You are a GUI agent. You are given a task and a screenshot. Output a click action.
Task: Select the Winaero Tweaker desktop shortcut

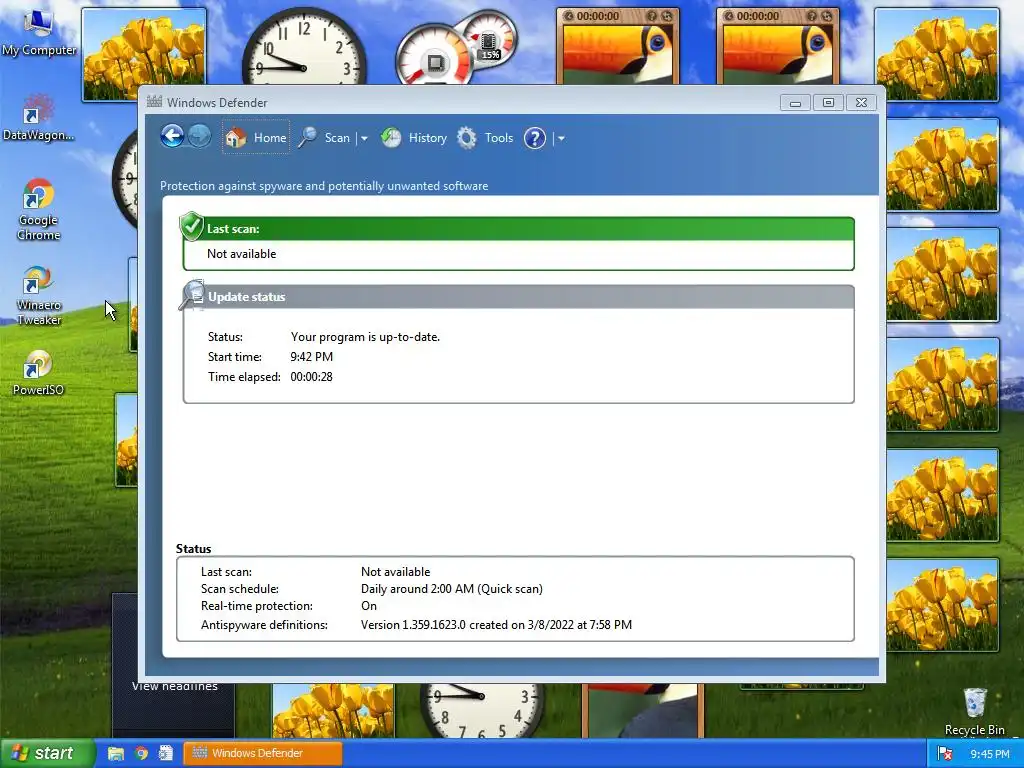[x=39, y=296]
